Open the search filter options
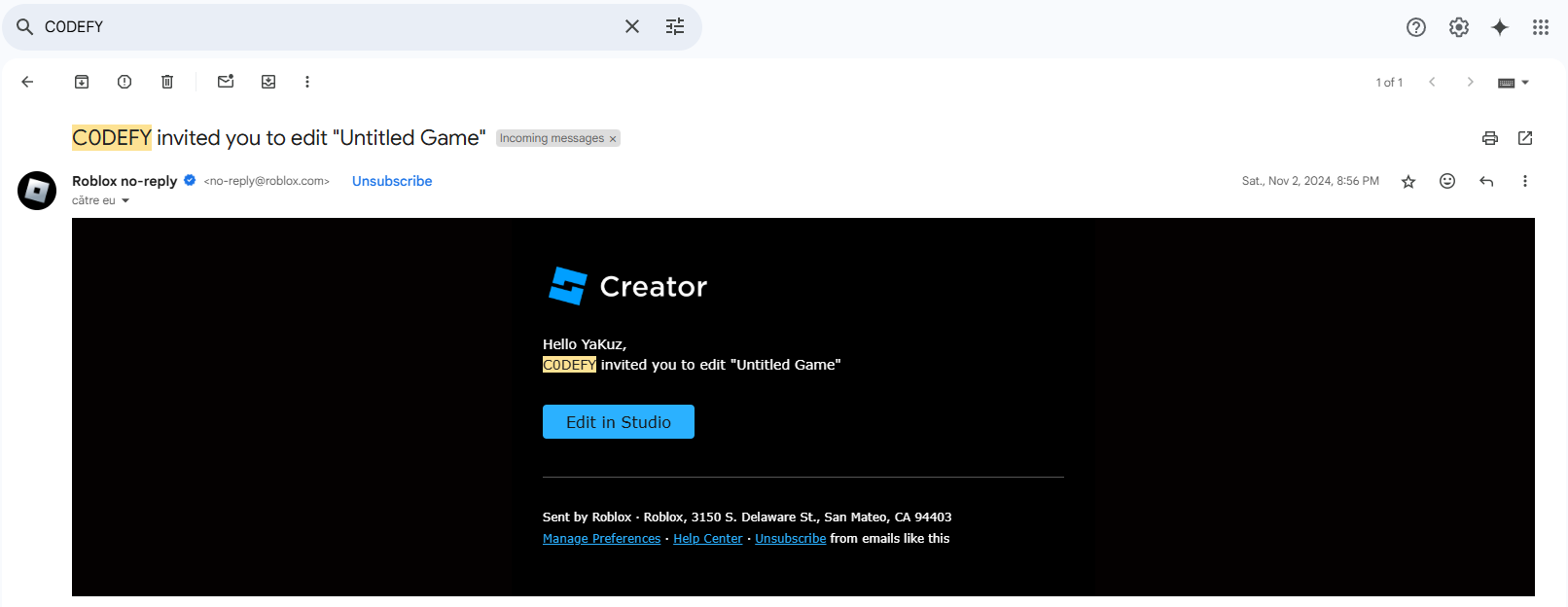 675,26
